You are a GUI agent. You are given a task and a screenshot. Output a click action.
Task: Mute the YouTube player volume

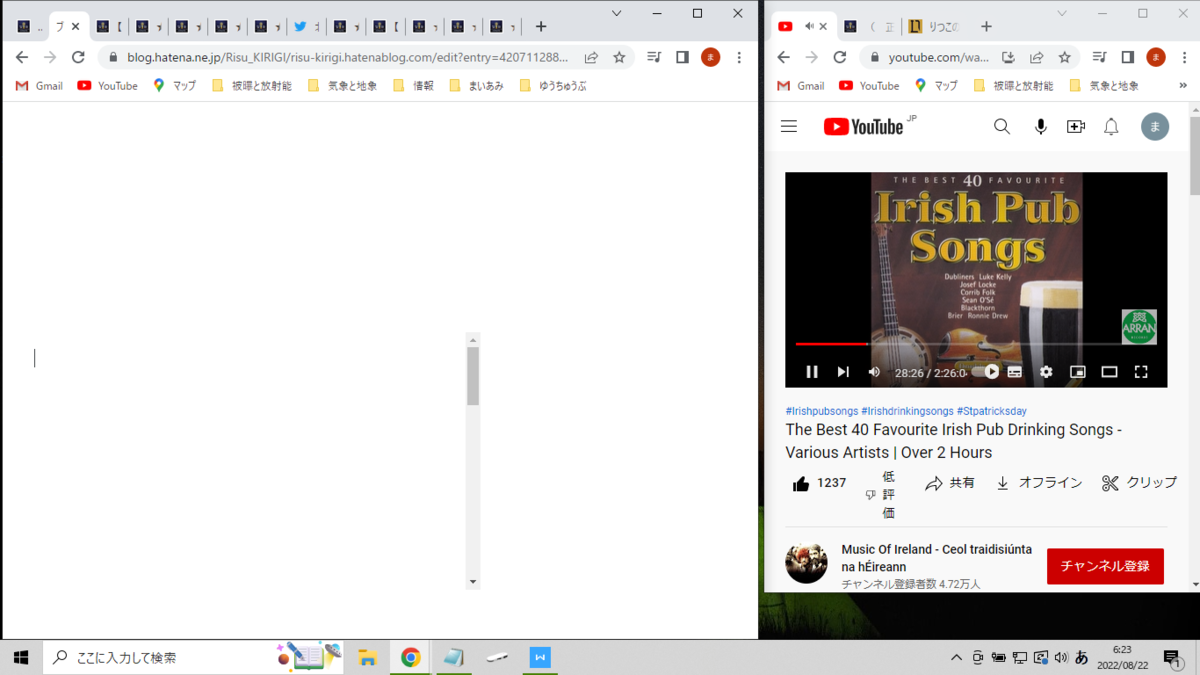[x=874, y=372]
